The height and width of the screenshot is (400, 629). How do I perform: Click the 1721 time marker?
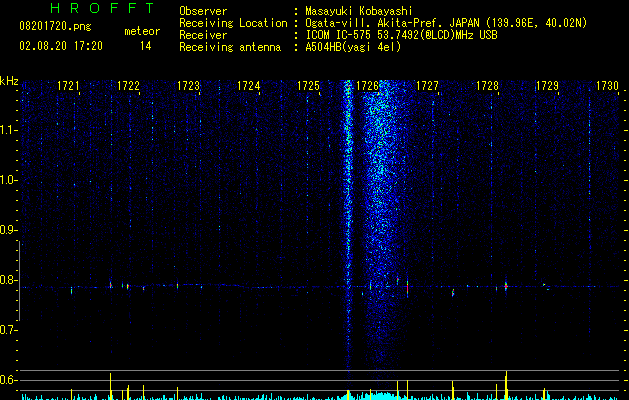(68, 86)
